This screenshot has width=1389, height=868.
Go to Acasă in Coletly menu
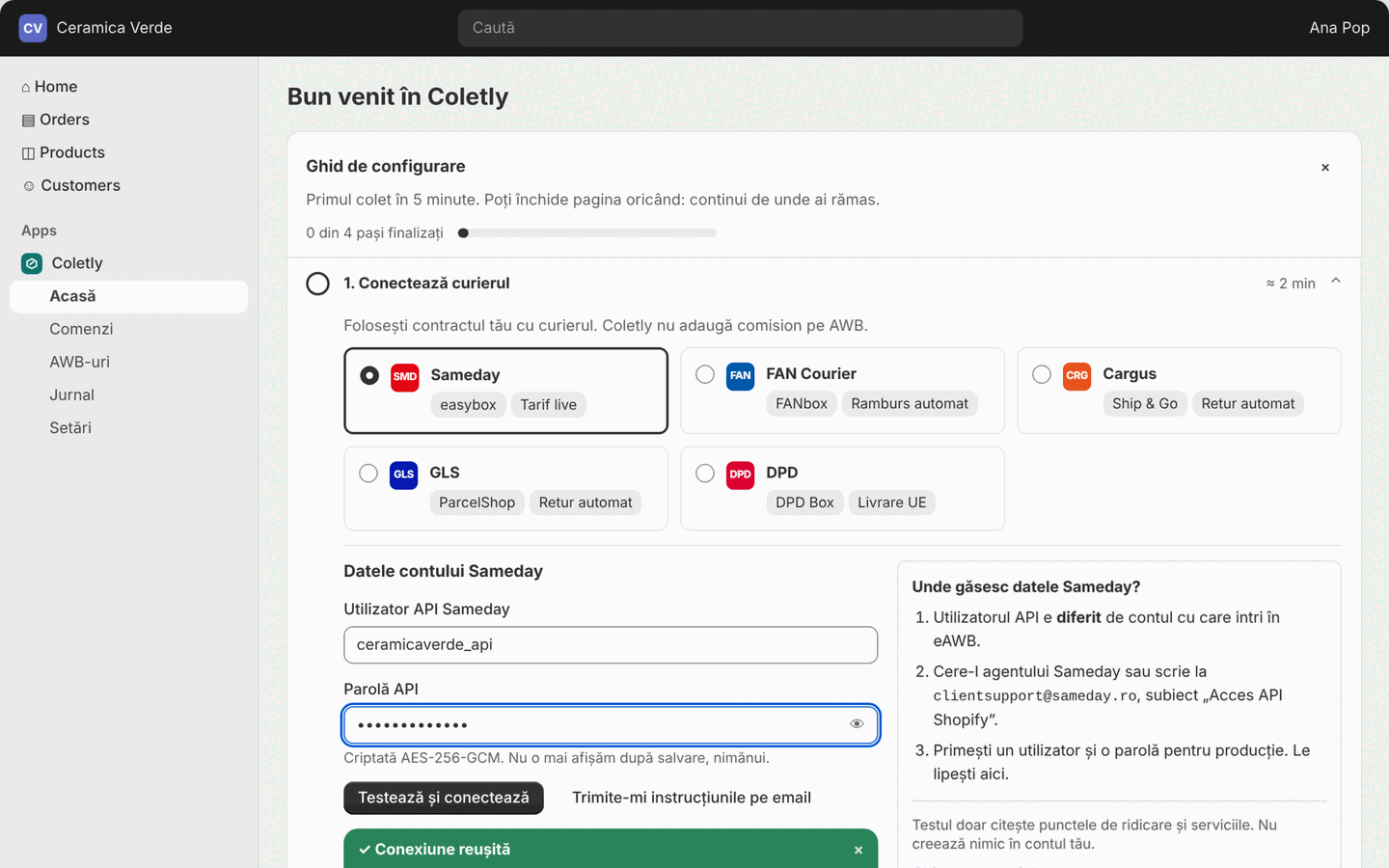128,296
